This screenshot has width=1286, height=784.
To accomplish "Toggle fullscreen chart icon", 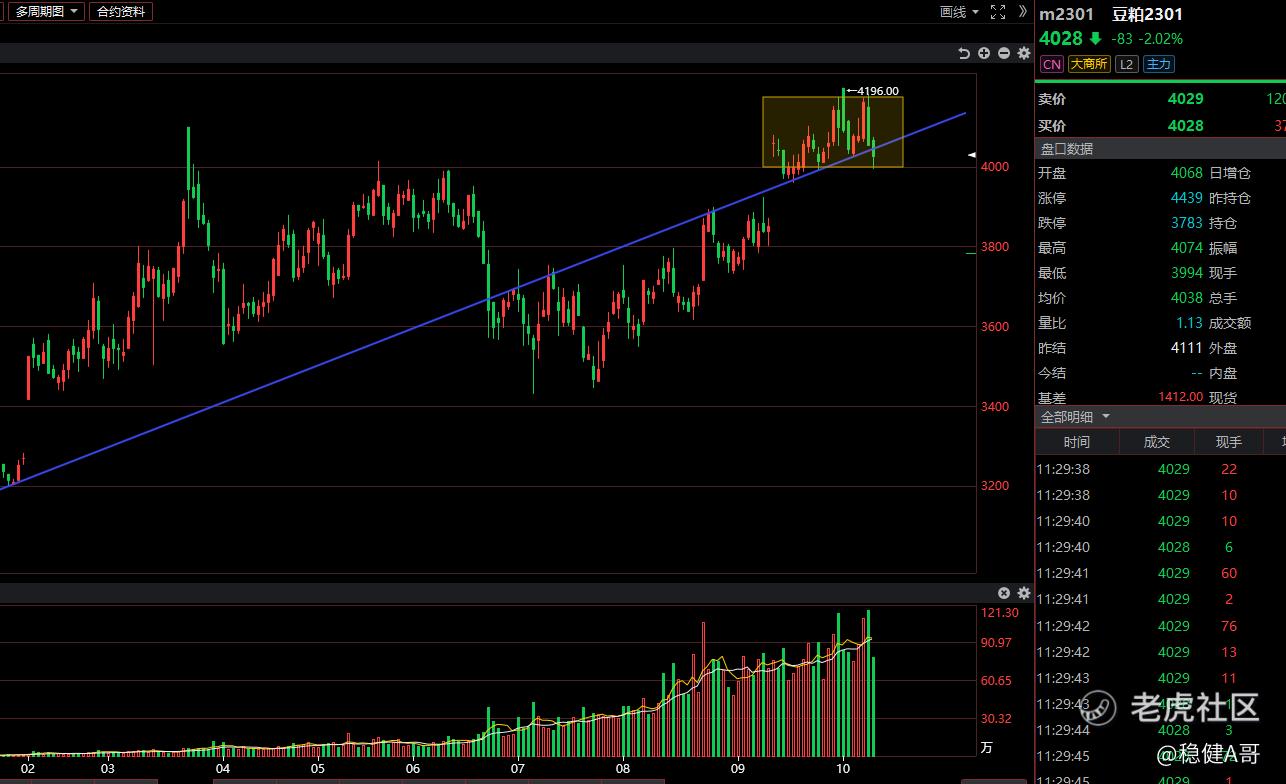I will click(x=998, y=12).
